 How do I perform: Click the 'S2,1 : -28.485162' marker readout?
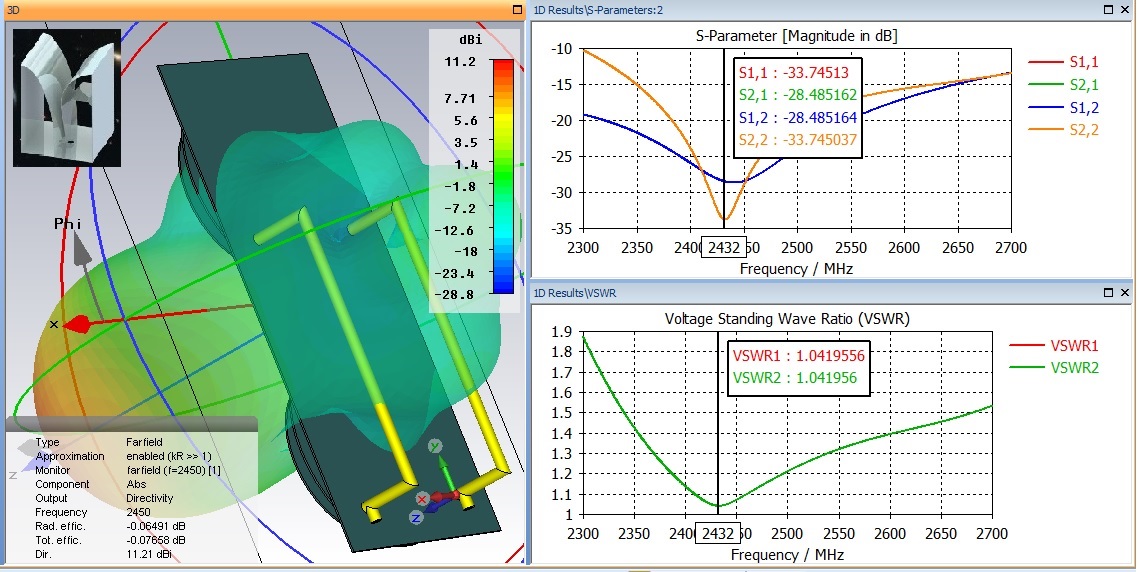[798, 95]
